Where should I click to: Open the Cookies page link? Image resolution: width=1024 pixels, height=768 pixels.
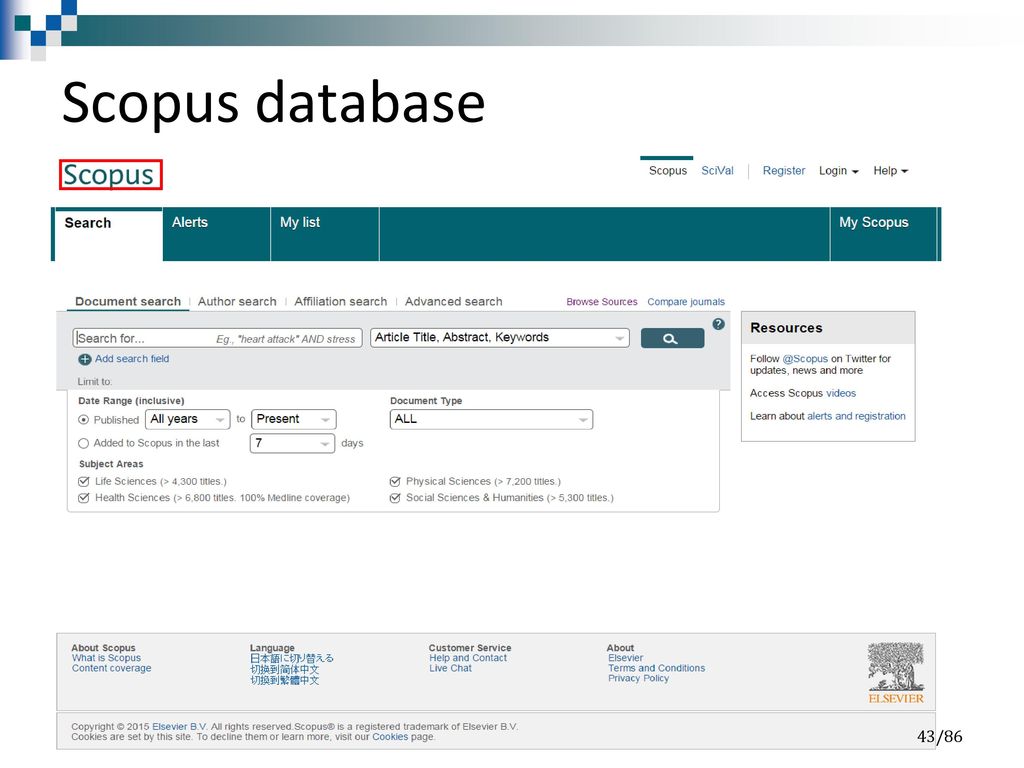point(390,737)
